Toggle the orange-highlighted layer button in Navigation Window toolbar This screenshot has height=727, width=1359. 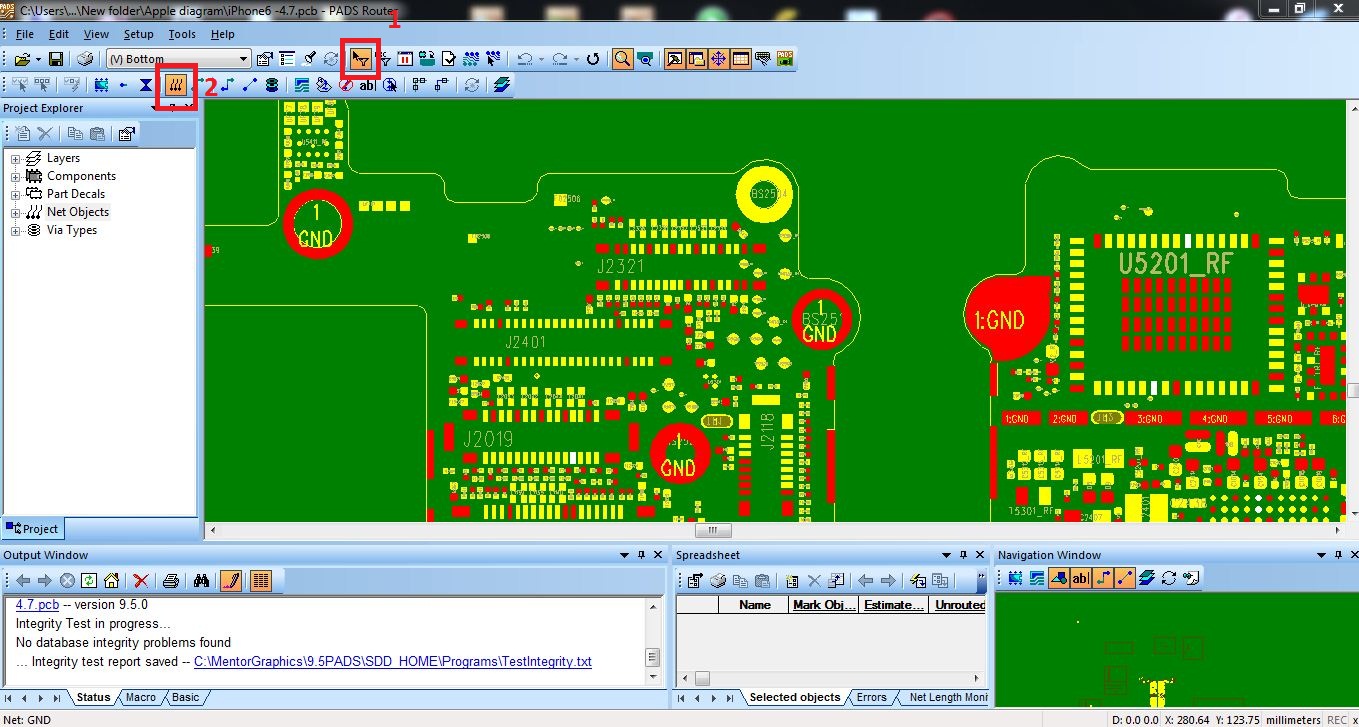(x=1058, y=578)
